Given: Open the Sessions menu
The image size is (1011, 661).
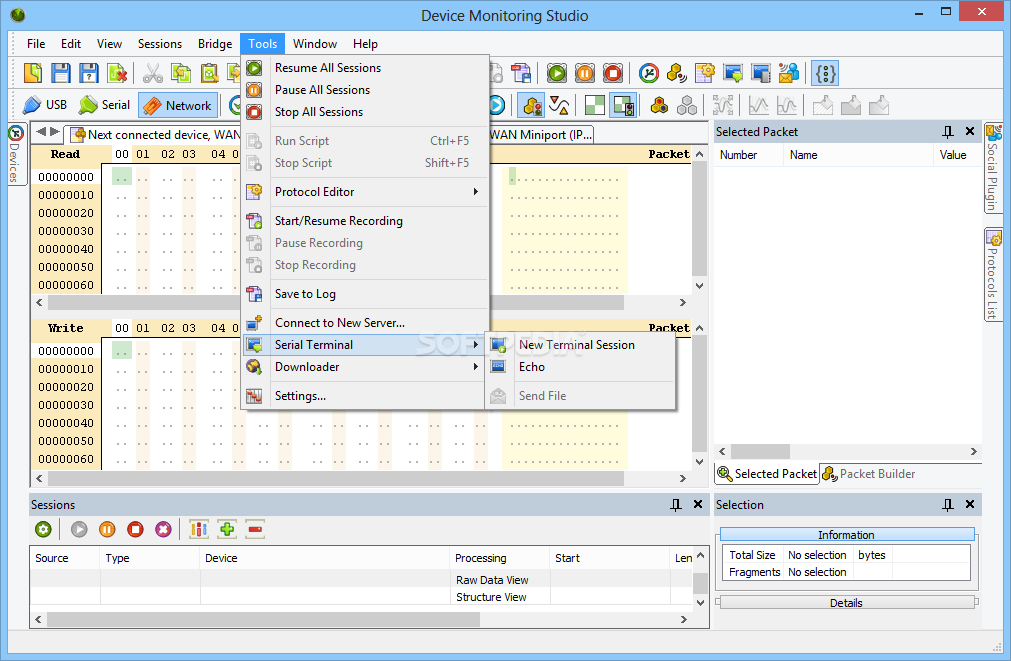Looking at the screenshot, I should point(160,44).
